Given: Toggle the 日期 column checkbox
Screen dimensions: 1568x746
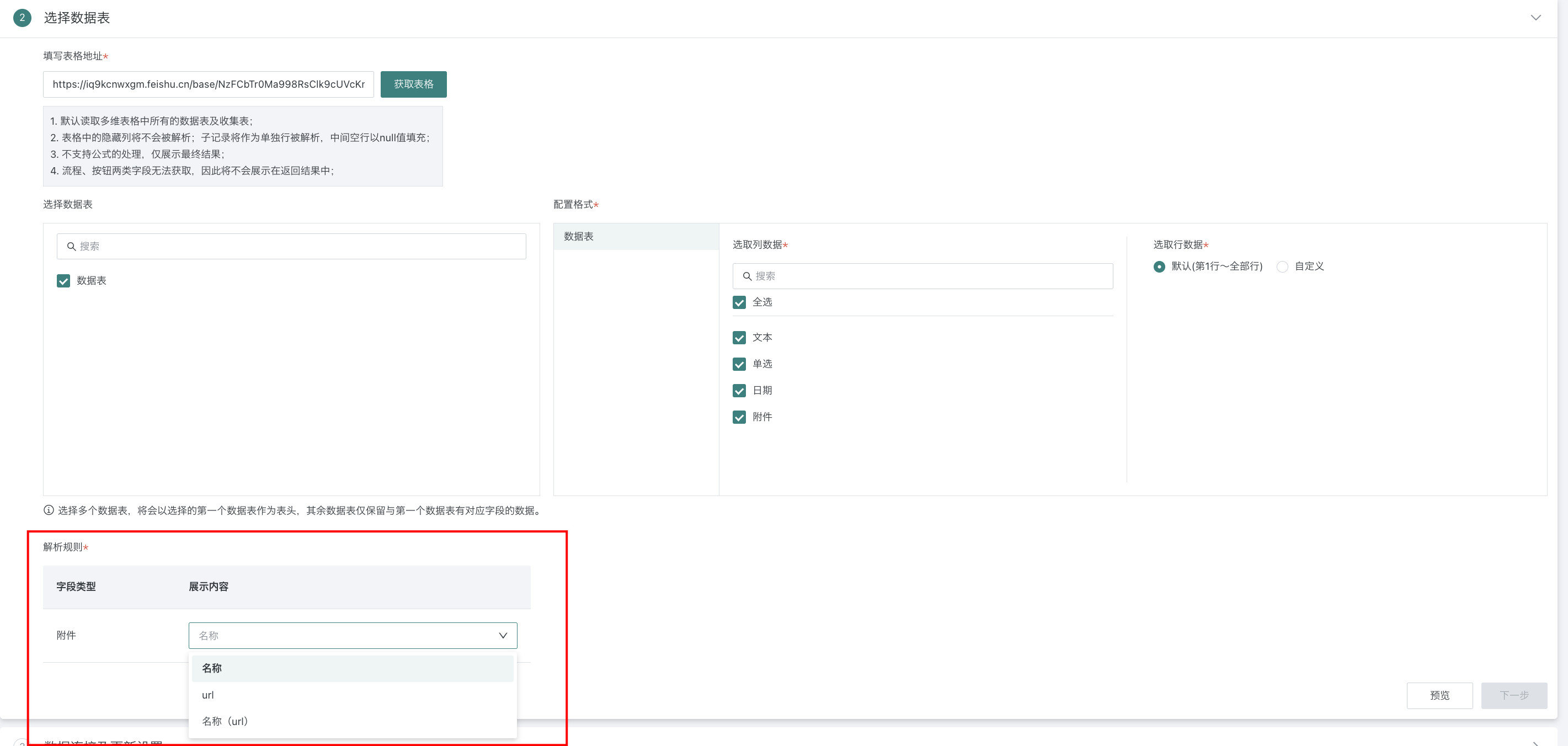Looking at the screenshot, I should (x=739, y=390).
